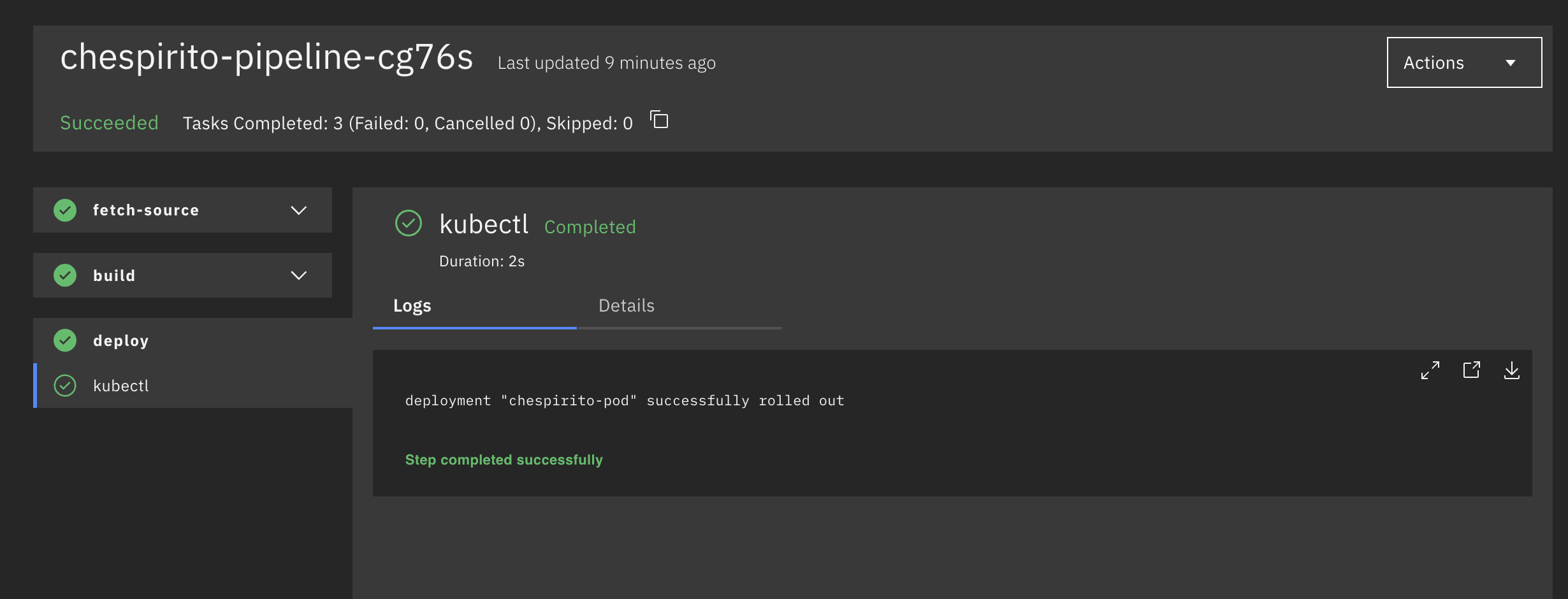This screenshot has width=1568, height=599.
Task: Click the deployment rolled out log line
Action: pyautogui.click(x=625, y=401)
